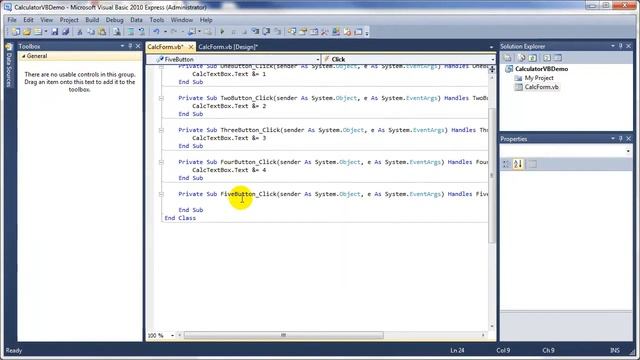Open Find with the binoculars icon
Viewport: 640px width, 360px height.
click(117, 32)
